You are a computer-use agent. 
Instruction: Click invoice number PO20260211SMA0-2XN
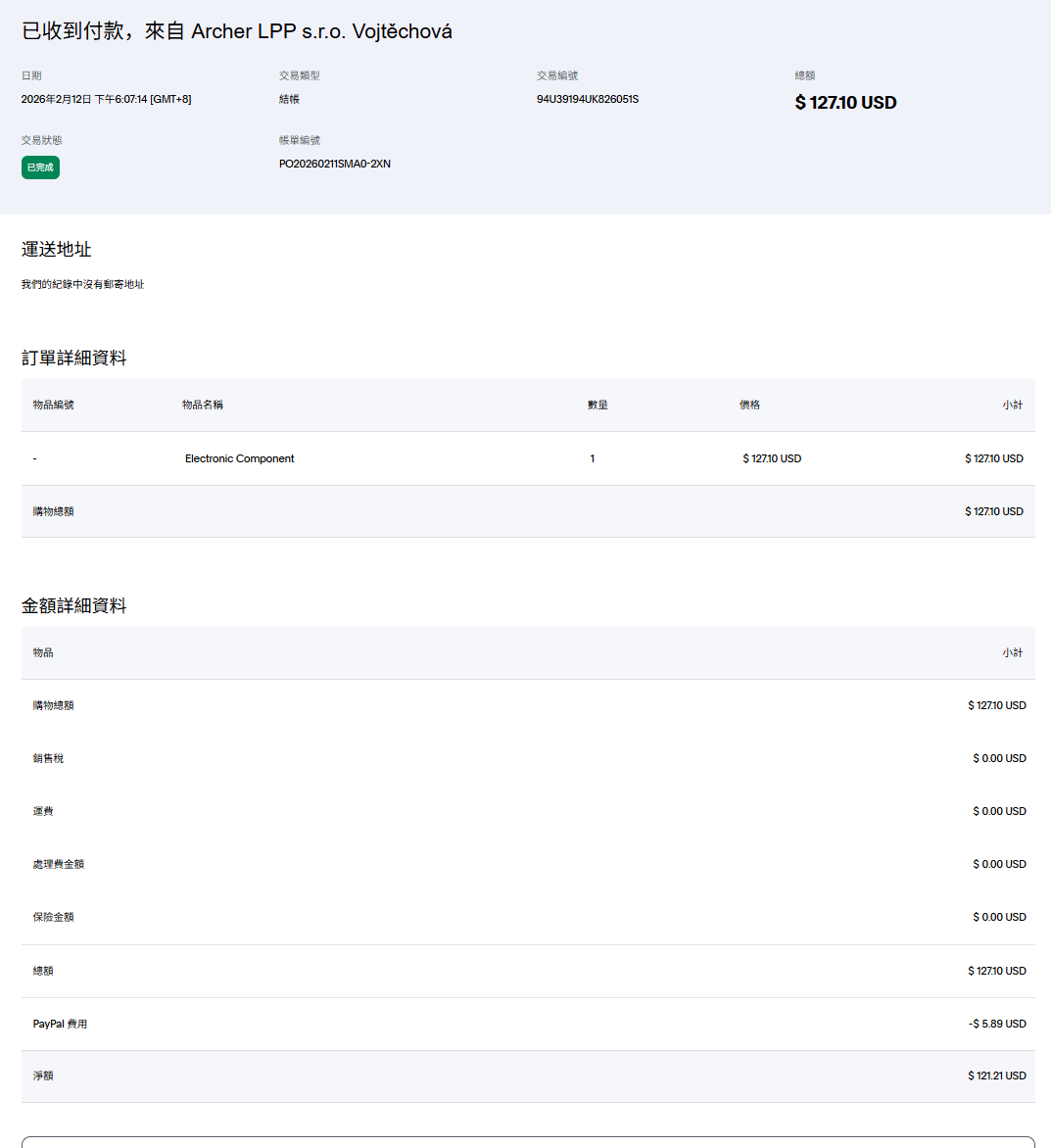tap(334, 164)
